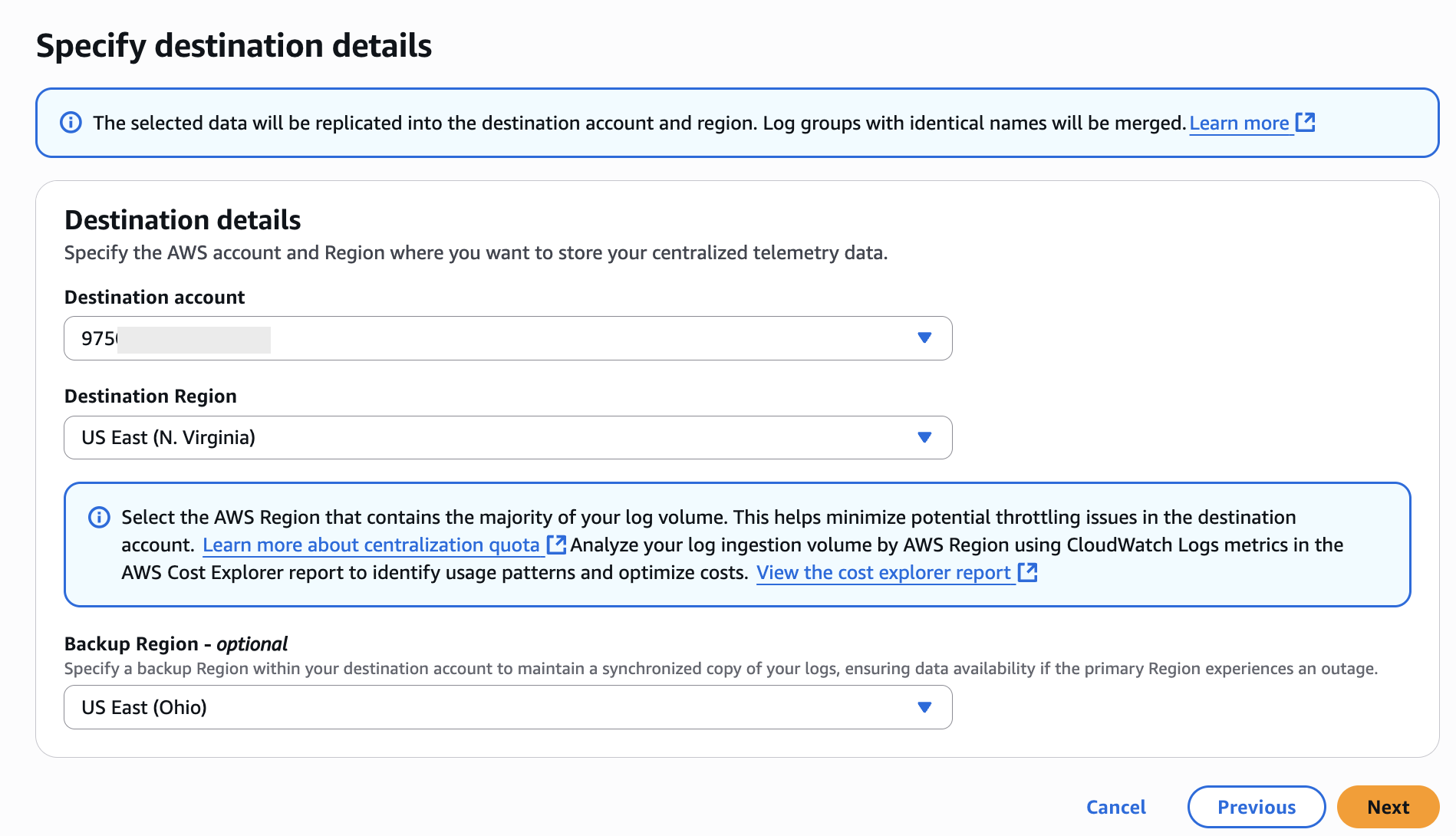
Task: Click the info icon in the replication notice banner
Action: (x=70, y=123)
